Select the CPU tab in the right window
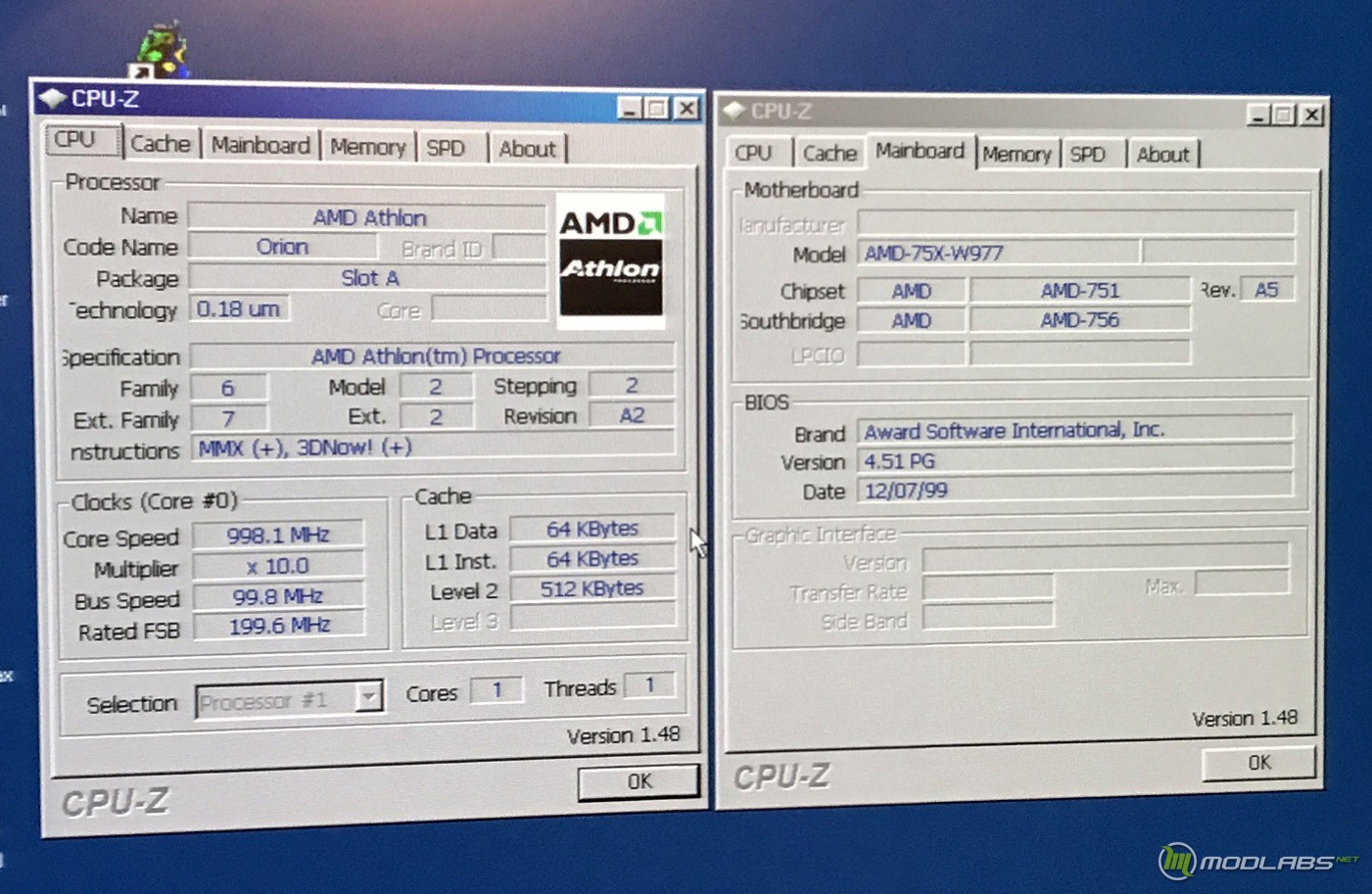Viewport: 1372px width, 894px height. 758,153
